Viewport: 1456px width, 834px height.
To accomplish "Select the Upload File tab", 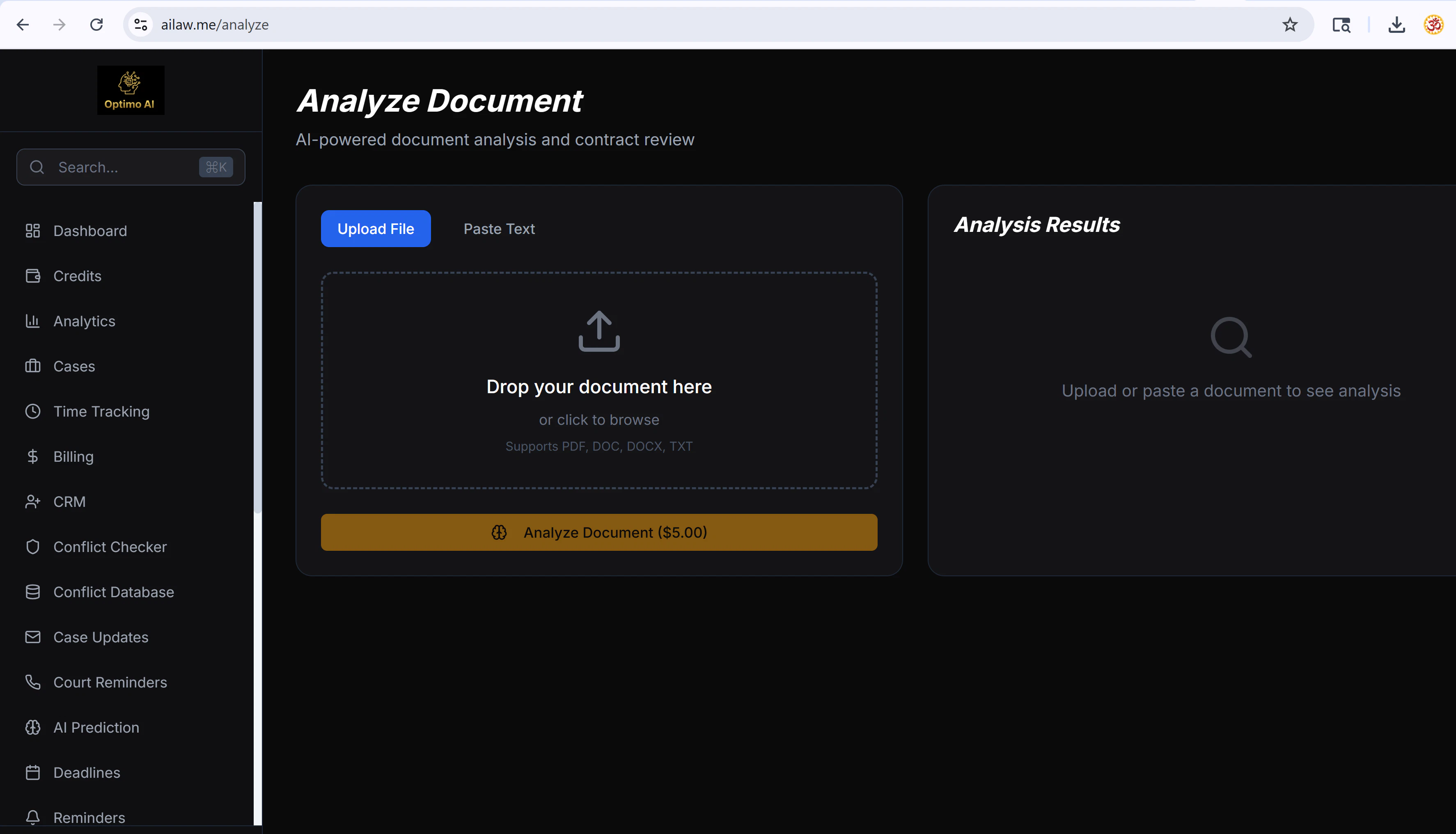I will click(375, 229).
